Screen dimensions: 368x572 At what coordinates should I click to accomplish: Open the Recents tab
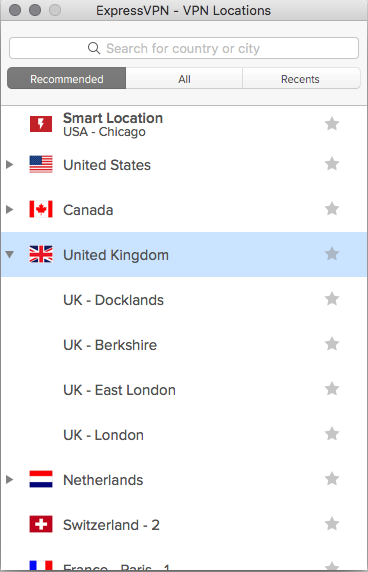point(301,78)
